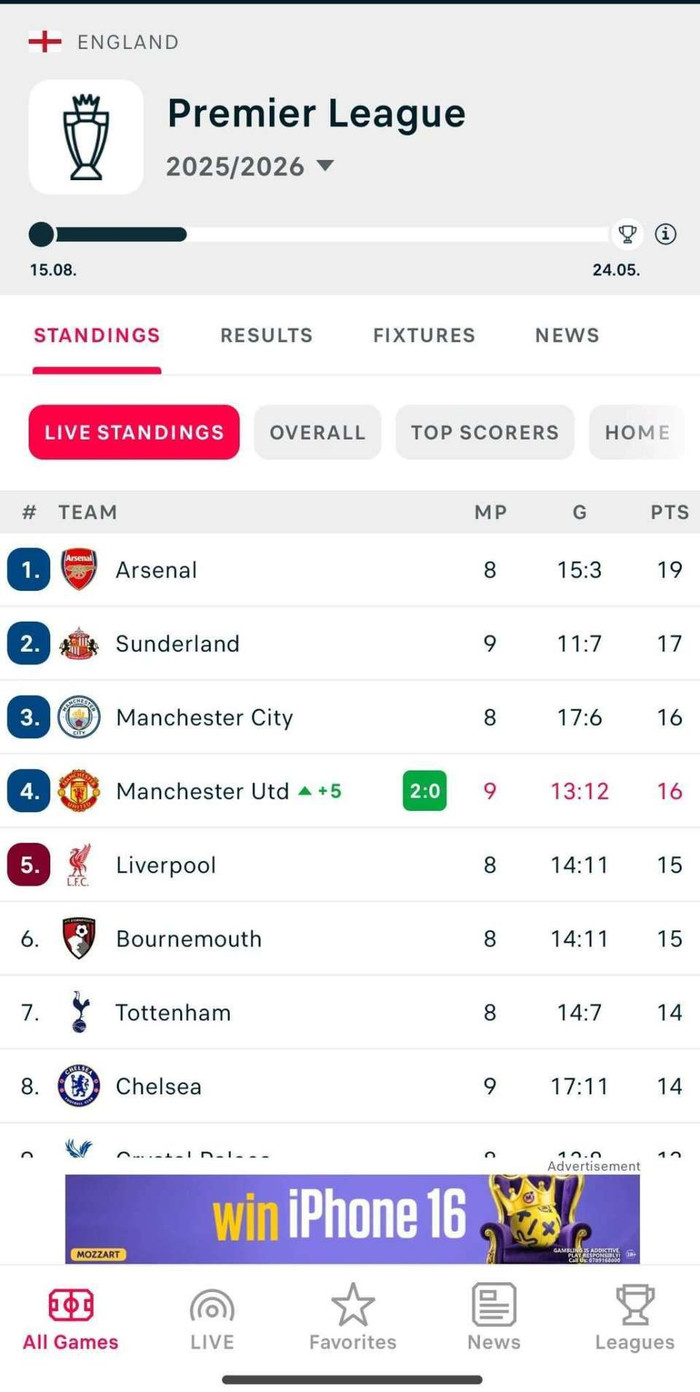
Task: Click the Premier League trophy logo
Action: (x=86, y=137)
